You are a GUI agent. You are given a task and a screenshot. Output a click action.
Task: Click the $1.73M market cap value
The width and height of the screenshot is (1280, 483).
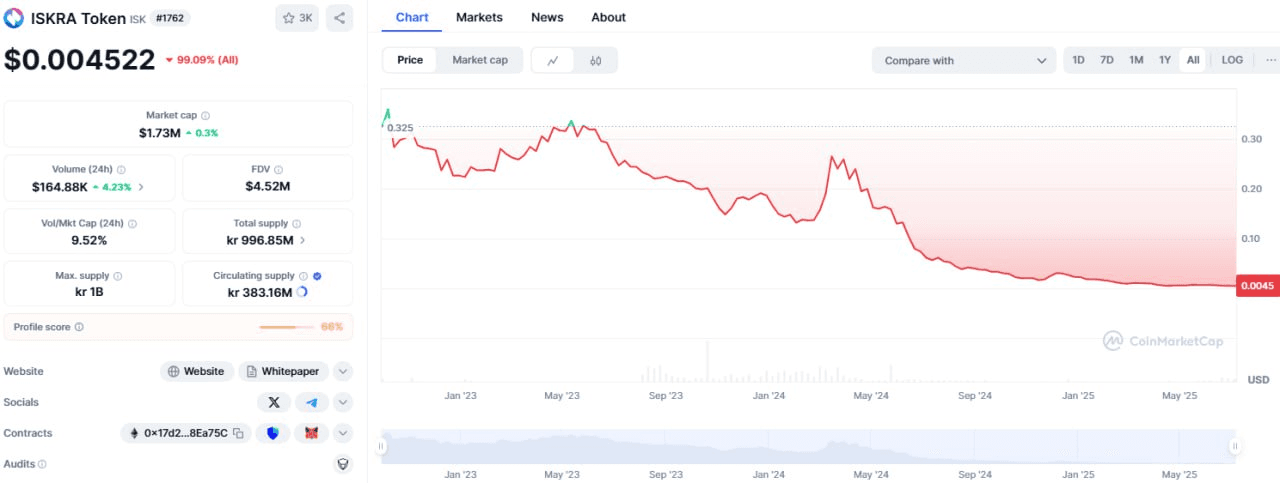159,132
